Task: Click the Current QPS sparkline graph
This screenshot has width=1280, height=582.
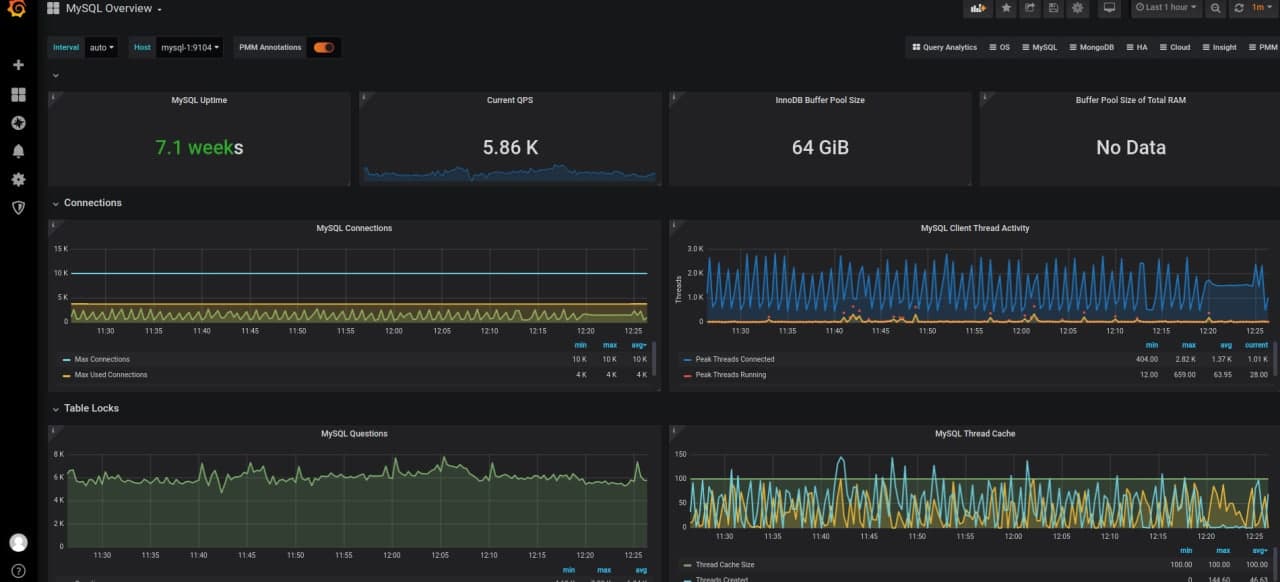Action: click(510, 174)
